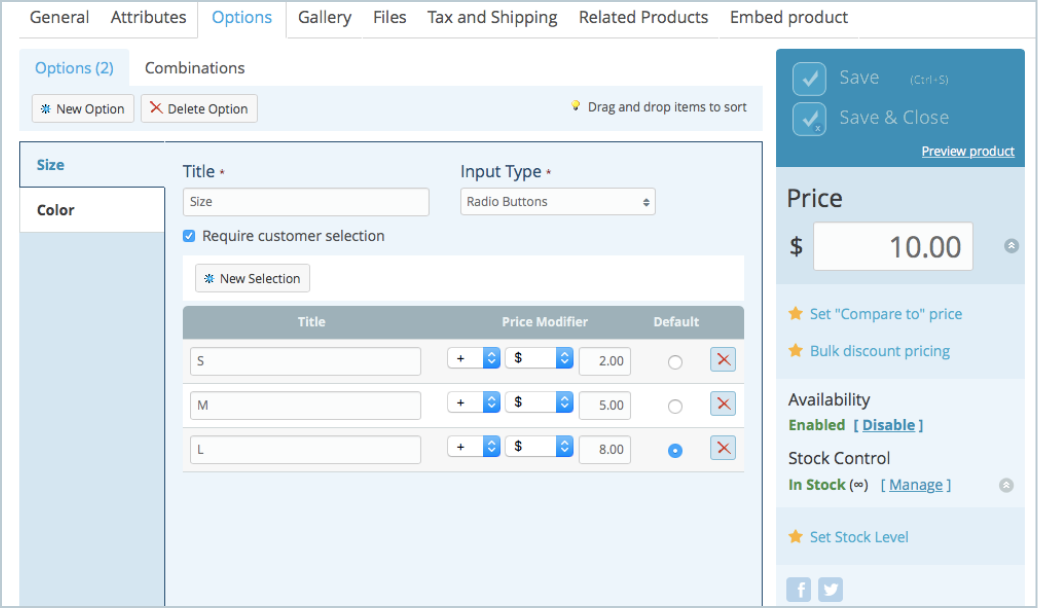Open Bulk discount pricing link
1038x608 pixels.
pyautogui.click(x=880, y=351)
